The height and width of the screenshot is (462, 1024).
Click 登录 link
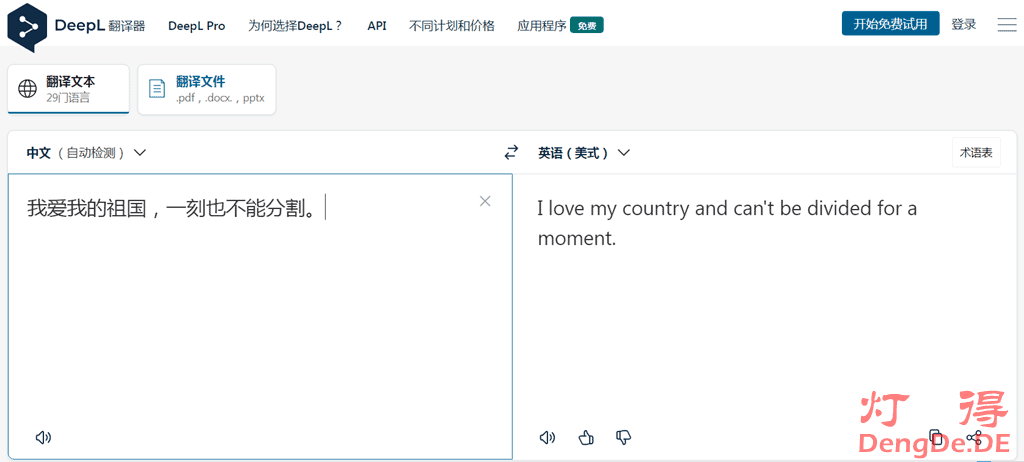pos(963,25)
